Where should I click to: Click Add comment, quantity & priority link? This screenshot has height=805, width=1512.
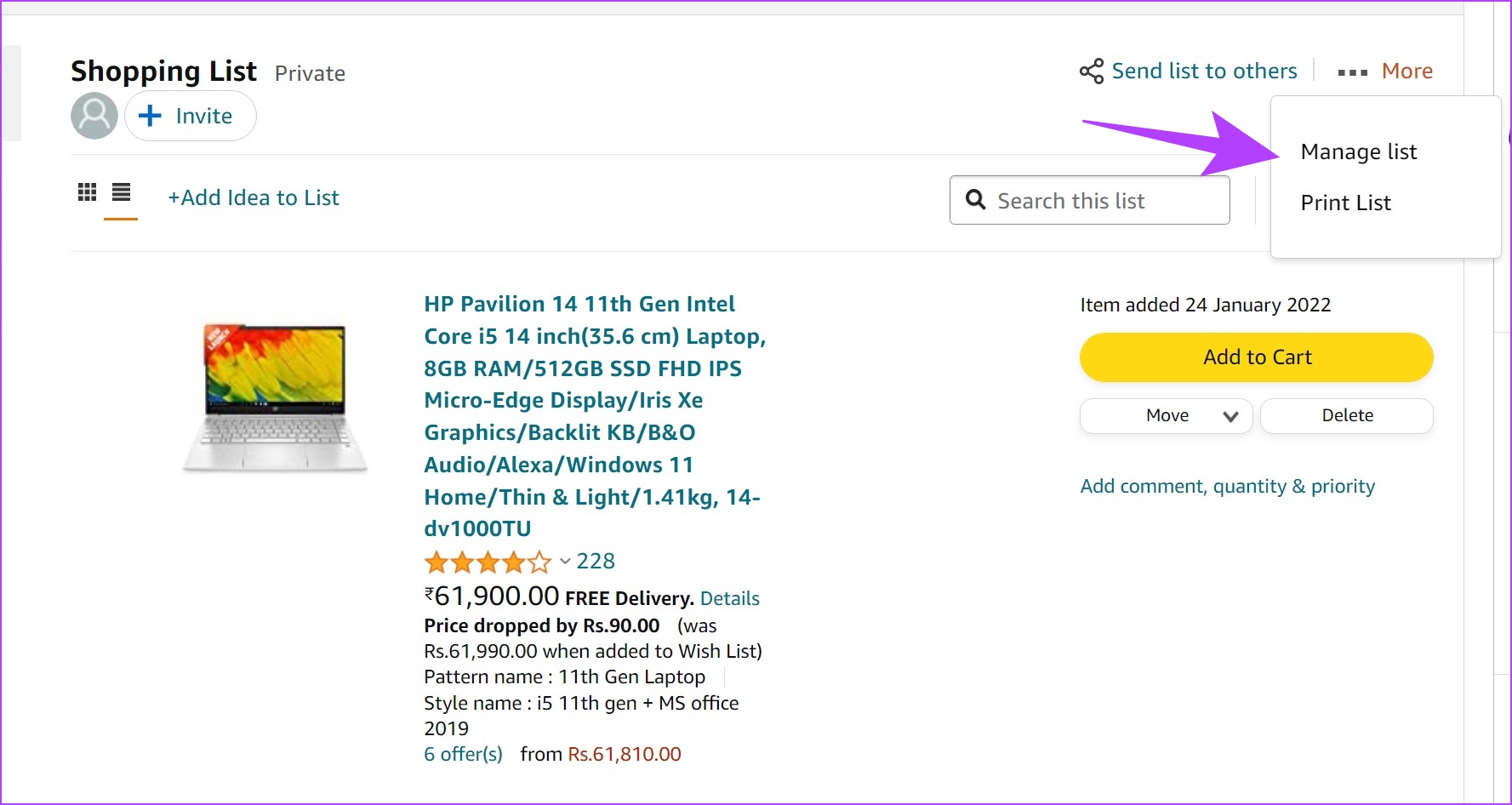[1227, 487]
